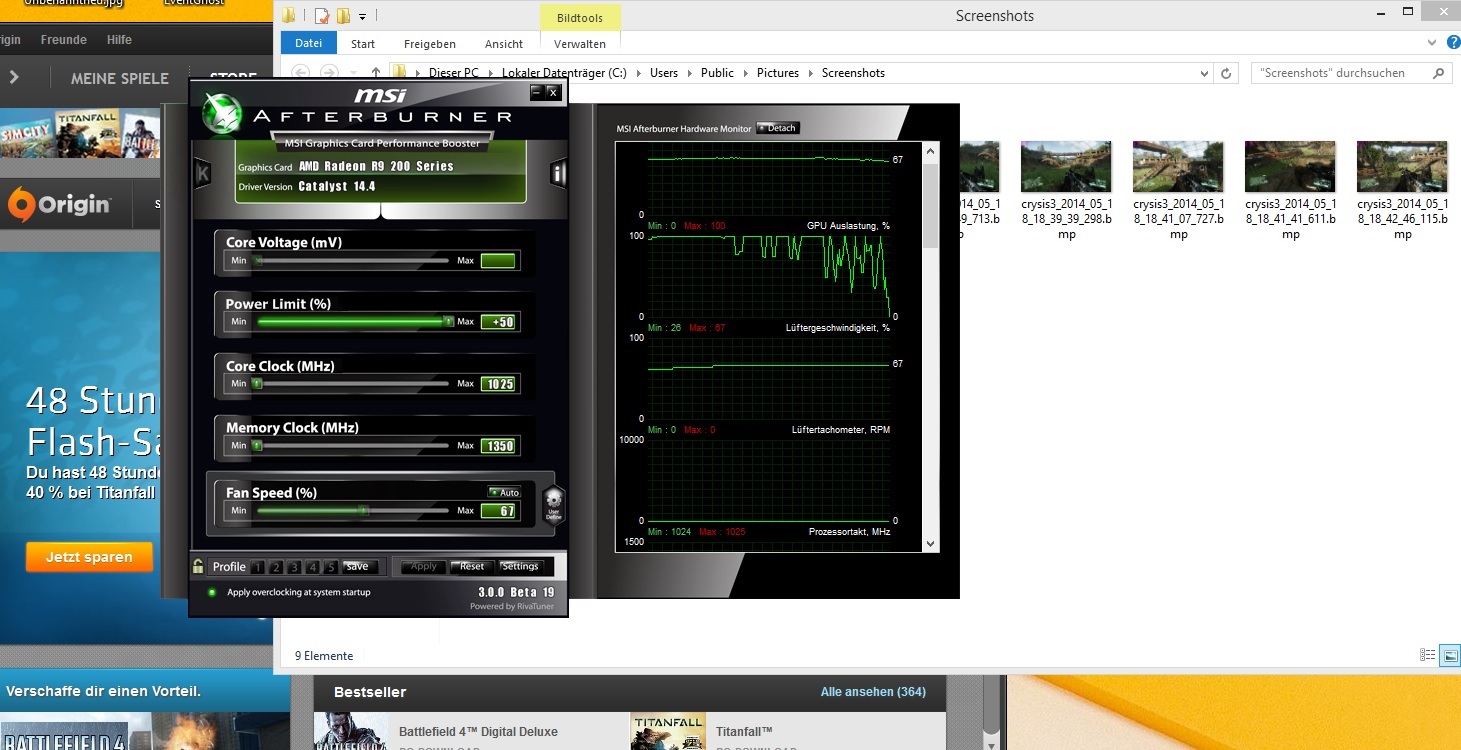The height and width of the screenshot is (750, 1461).
Task: Click Titanfall bestseller title
Action: [x=744, y=731]
